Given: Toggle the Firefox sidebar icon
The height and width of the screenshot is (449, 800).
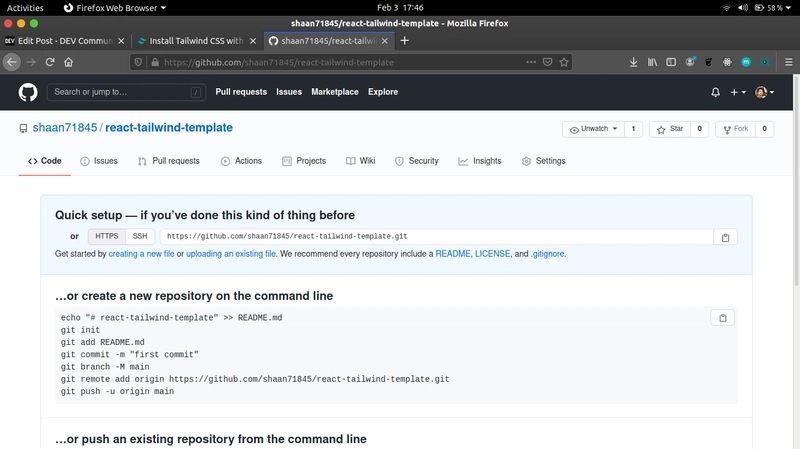Looking at the screenshot, I should pos(671,62).
